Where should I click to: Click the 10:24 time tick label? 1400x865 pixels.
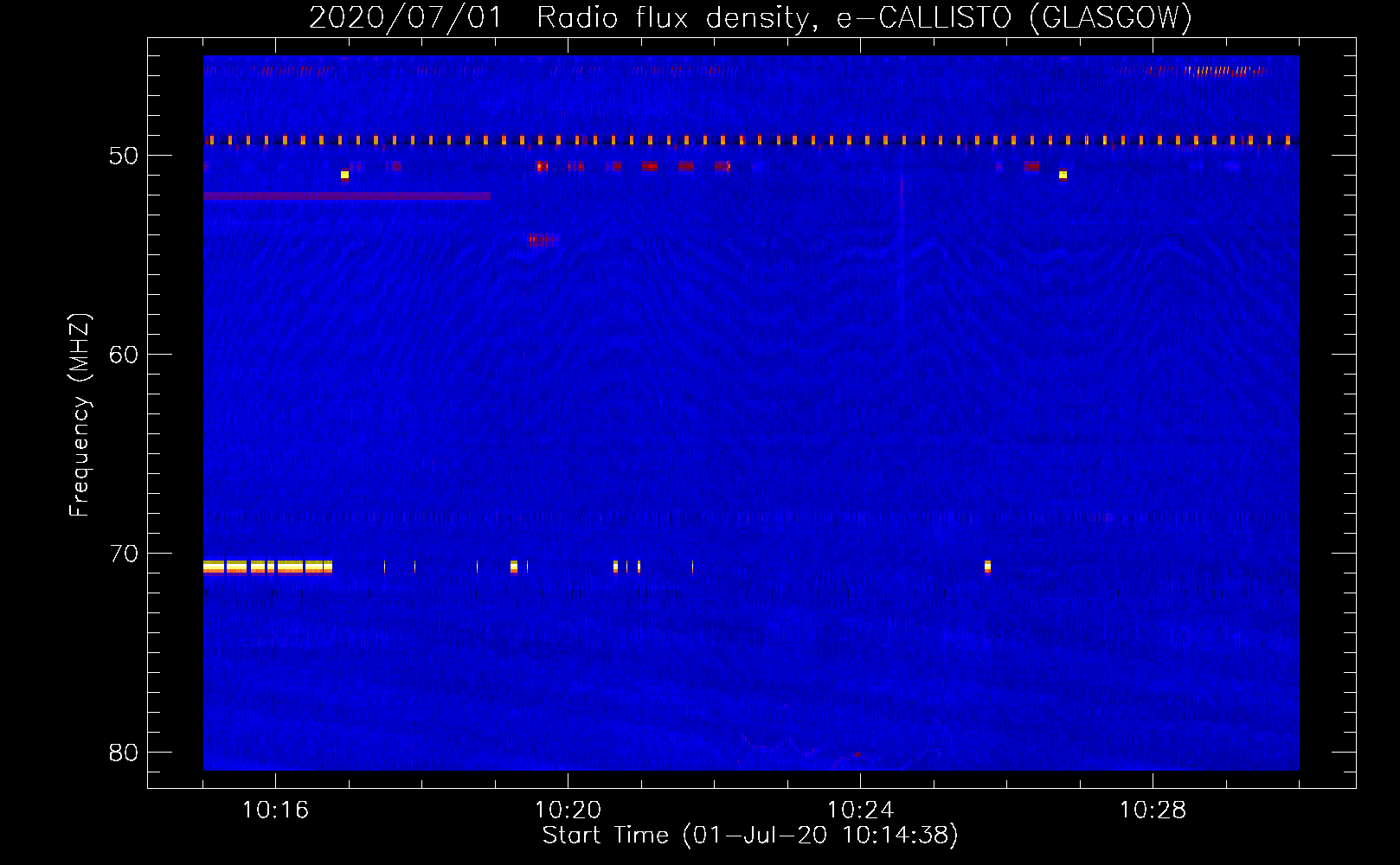[860, 811]
